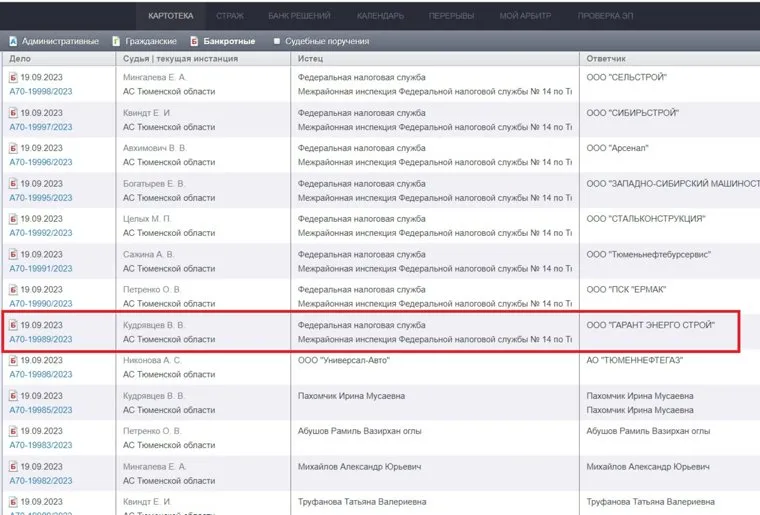Click bankruptcy icon beside case А70-19998/2023 date
Screen dimensions: 760x515
[x=13, y=77]
